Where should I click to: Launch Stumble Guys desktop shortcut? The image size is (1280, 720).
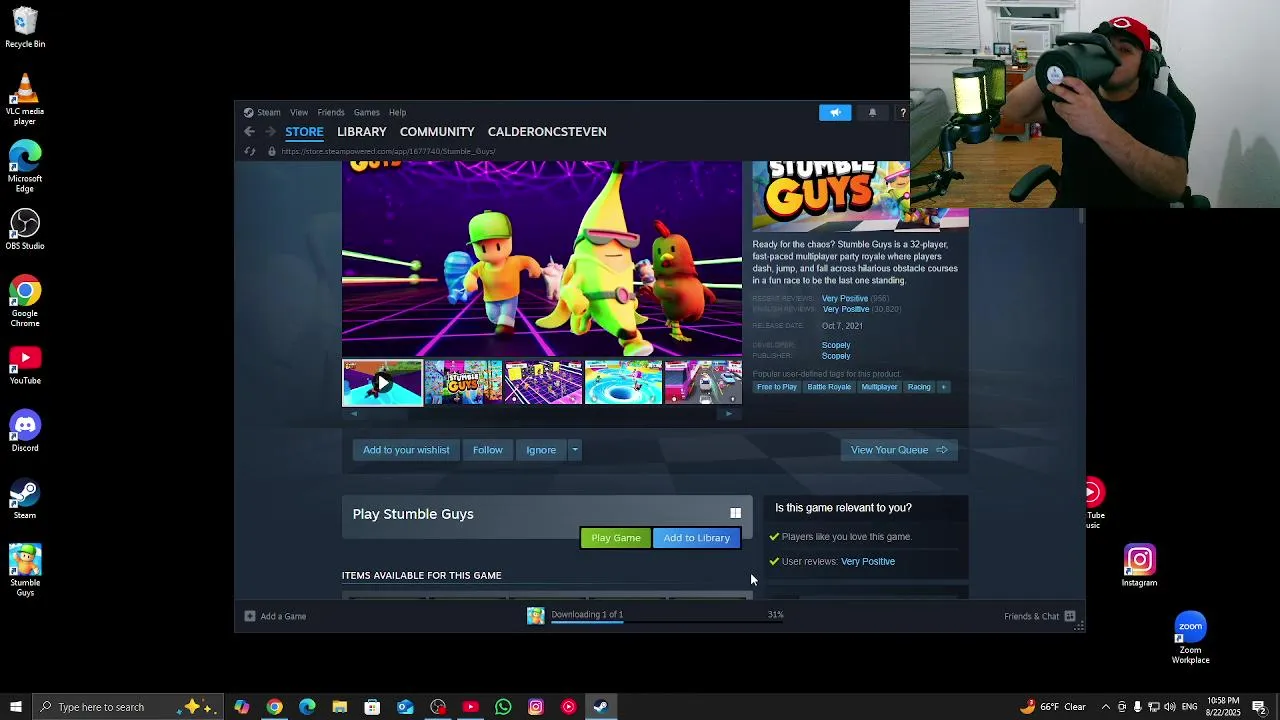pyautogui.click(x=25, y=570)
